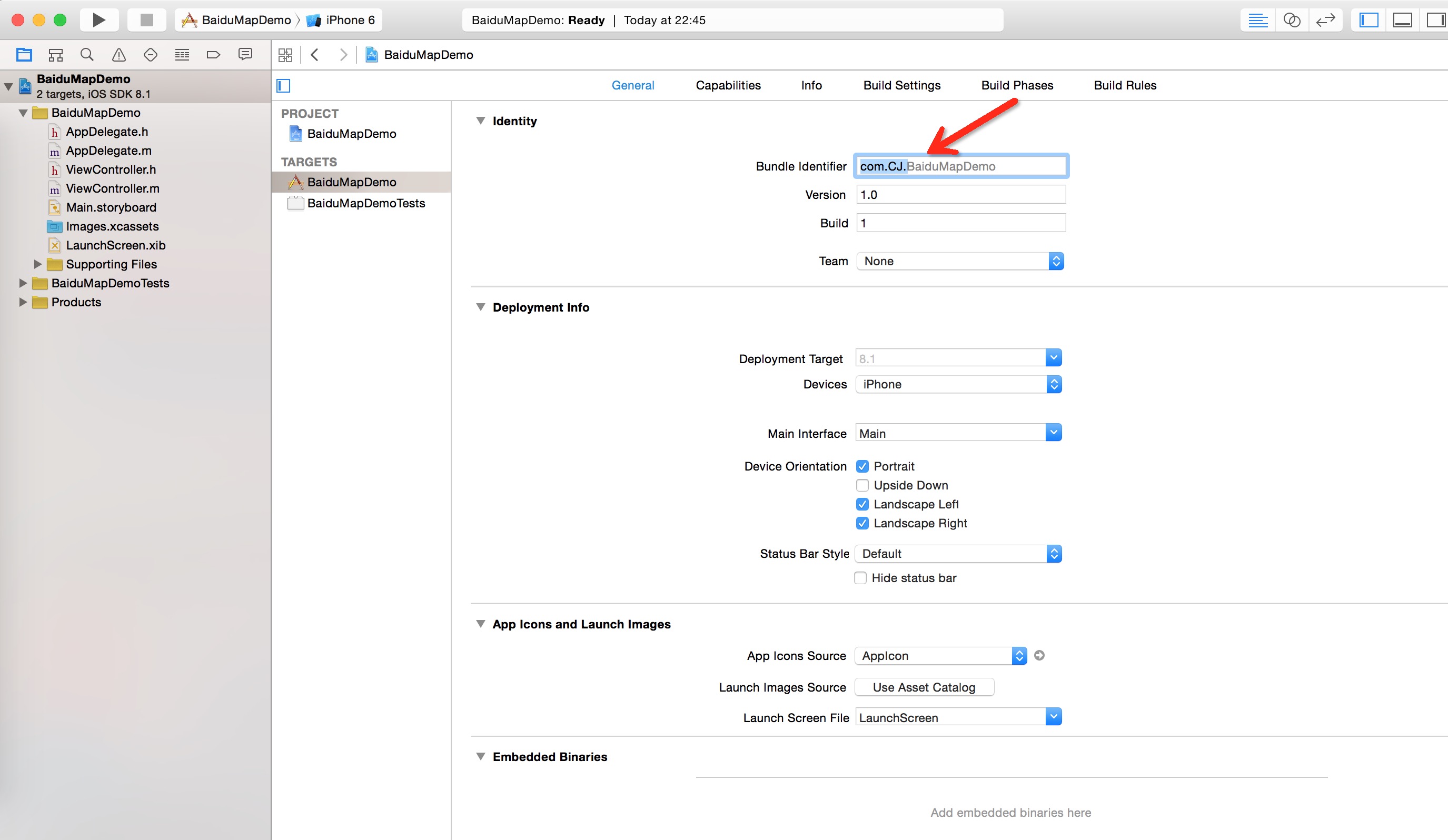Open AppDelegate.m file
The image size is (1448, 840).
[108, 151]
